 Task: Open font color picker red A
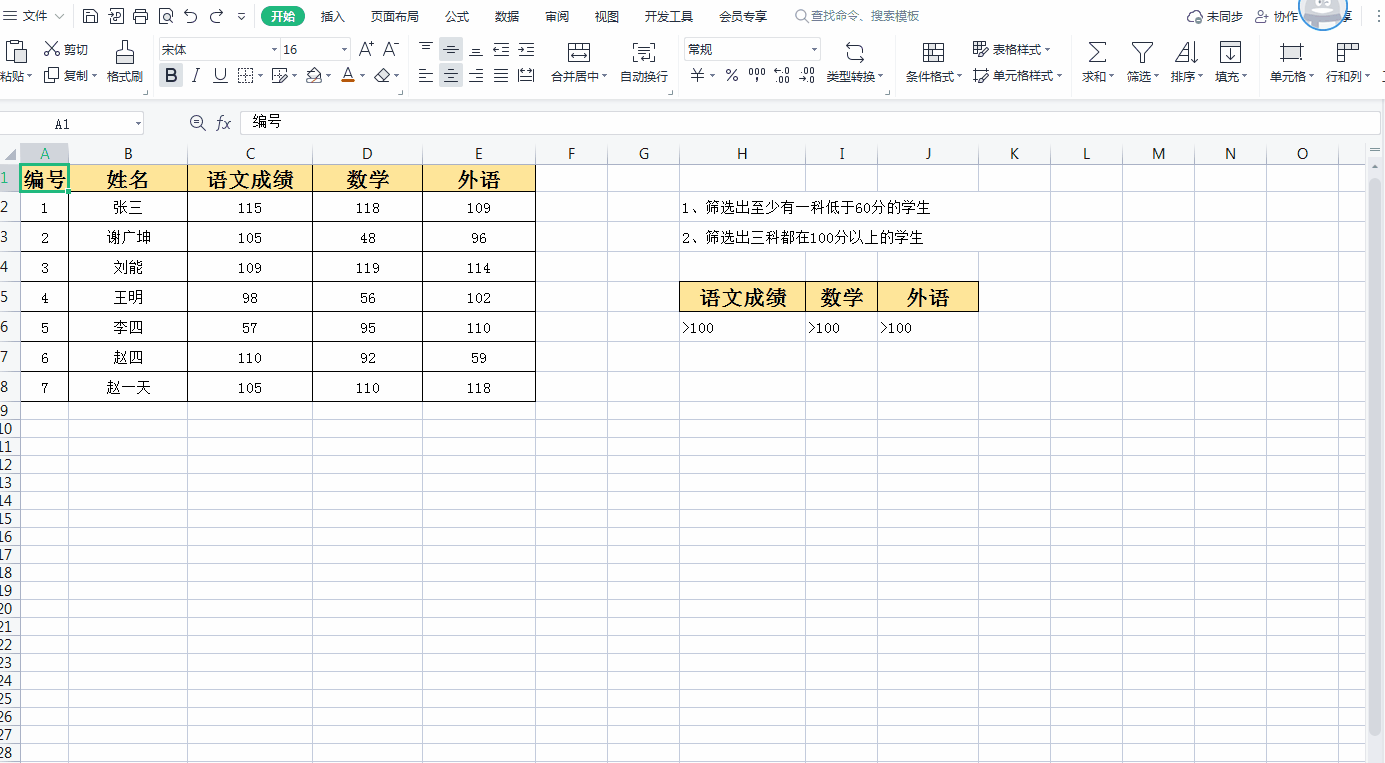(x=348, y=75)
